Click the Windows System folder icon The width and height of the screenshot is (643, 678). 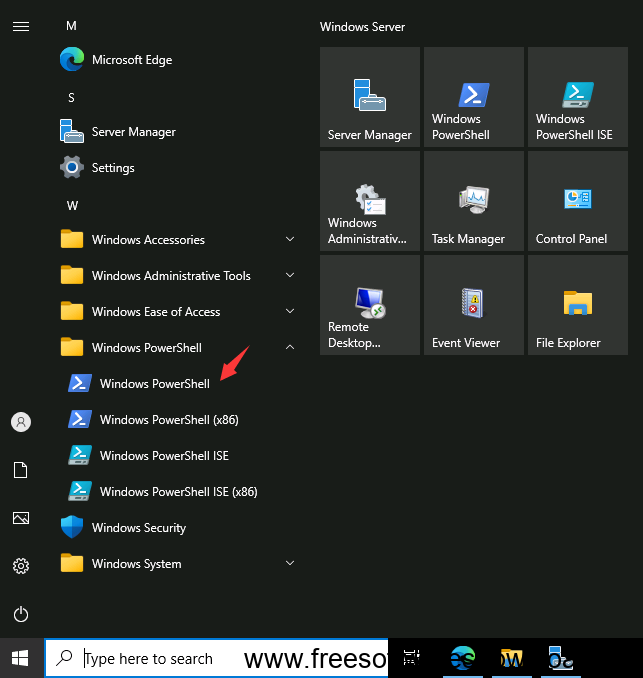(72, 563)
